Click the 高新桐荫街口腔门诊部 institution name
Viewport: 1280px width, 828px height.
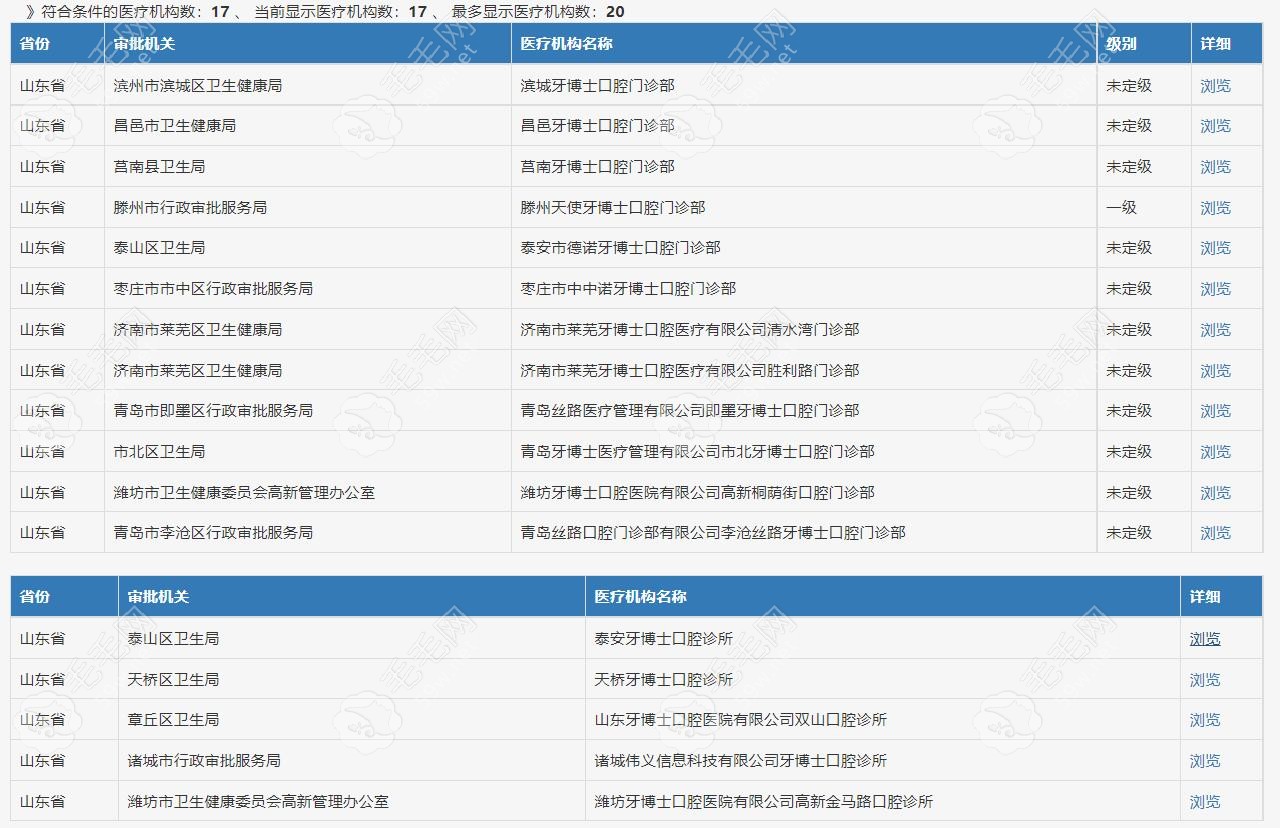tap(698, 493)
